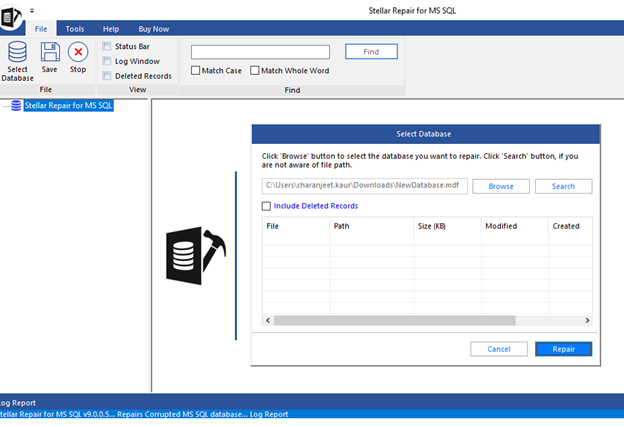
Task: Switch to the Help tab
Action: tap(111, 29)
